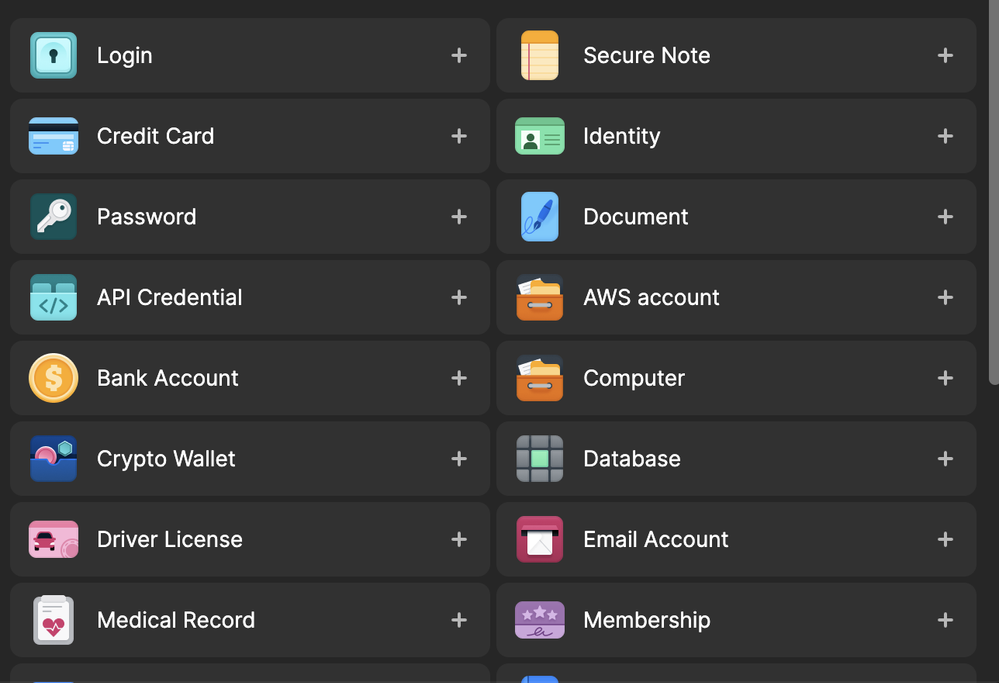Click the Login keyhole icon
The height and width of the screenshot is (683, 999).
tap(53, 56)
